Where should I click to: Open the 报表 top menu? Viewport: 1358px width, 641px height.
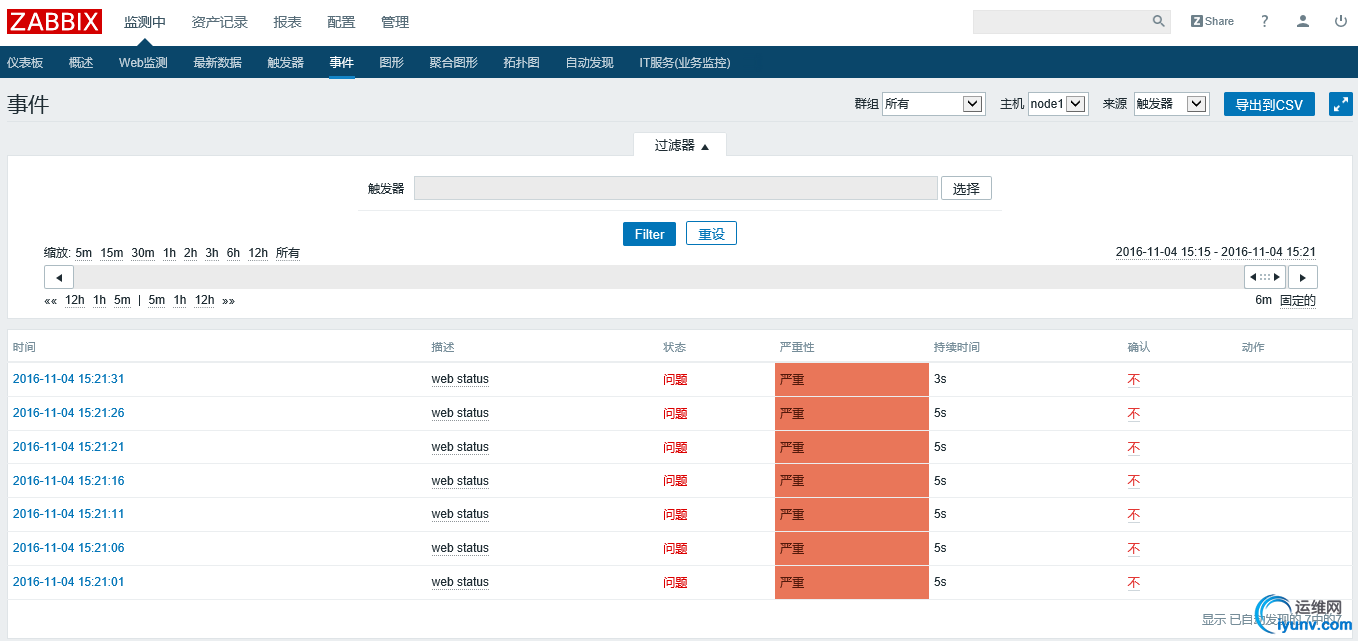point(287,22)
